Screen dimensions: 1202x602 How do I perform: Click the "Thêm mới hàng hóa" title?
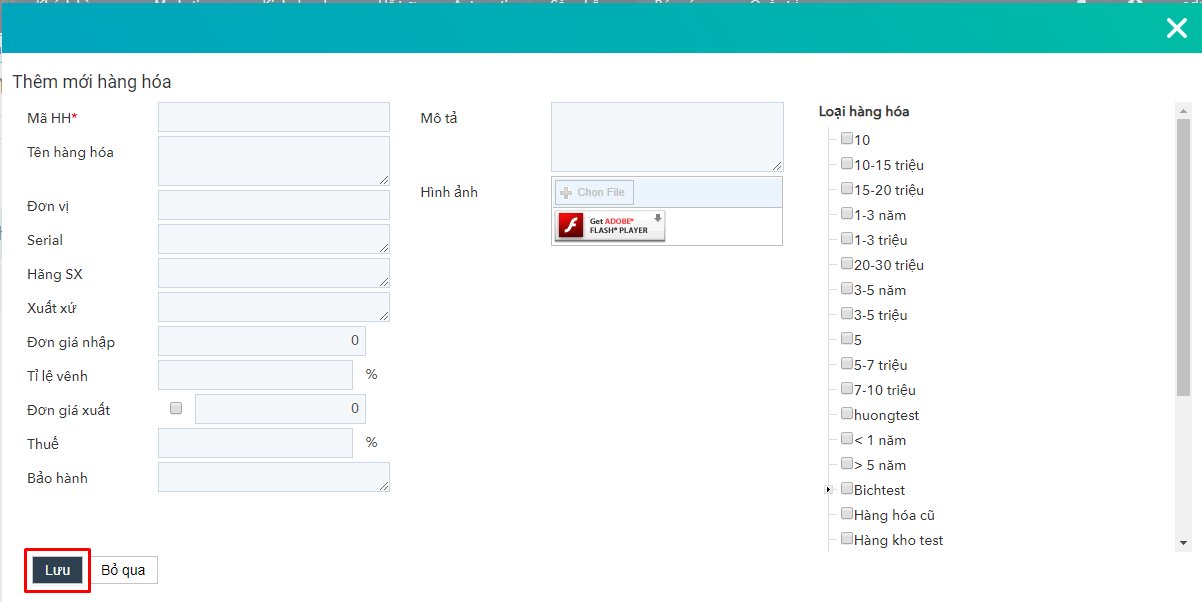pos(92,82)
